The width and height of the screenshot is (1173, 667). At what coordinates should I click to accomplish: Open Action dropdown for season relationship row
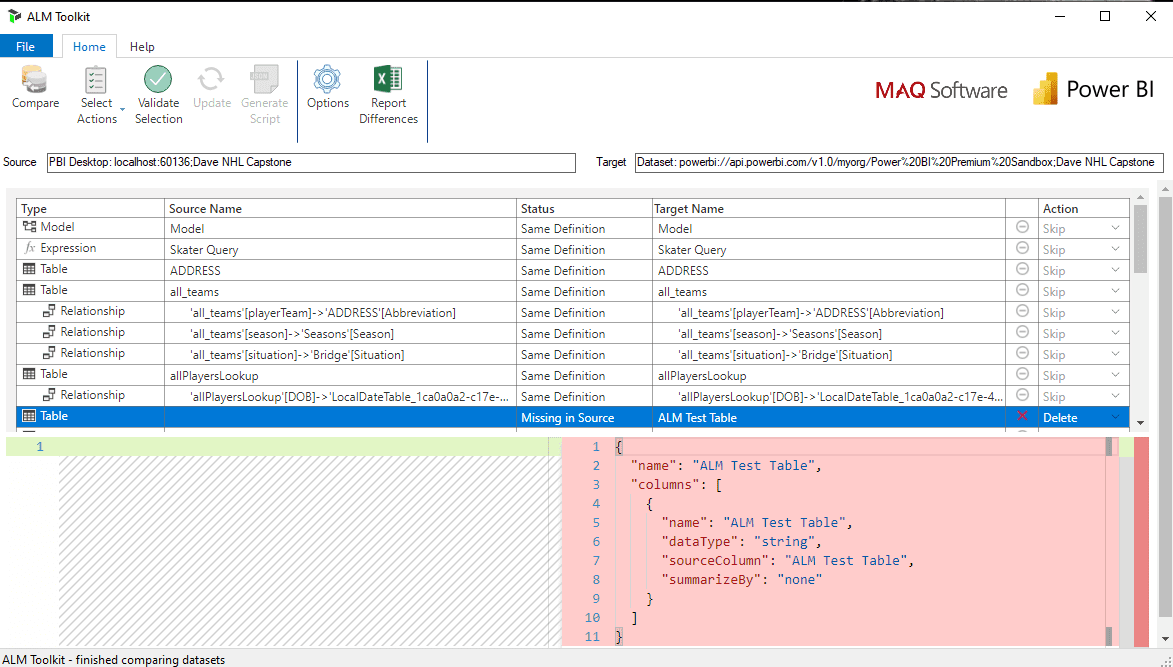[1115, 333]
